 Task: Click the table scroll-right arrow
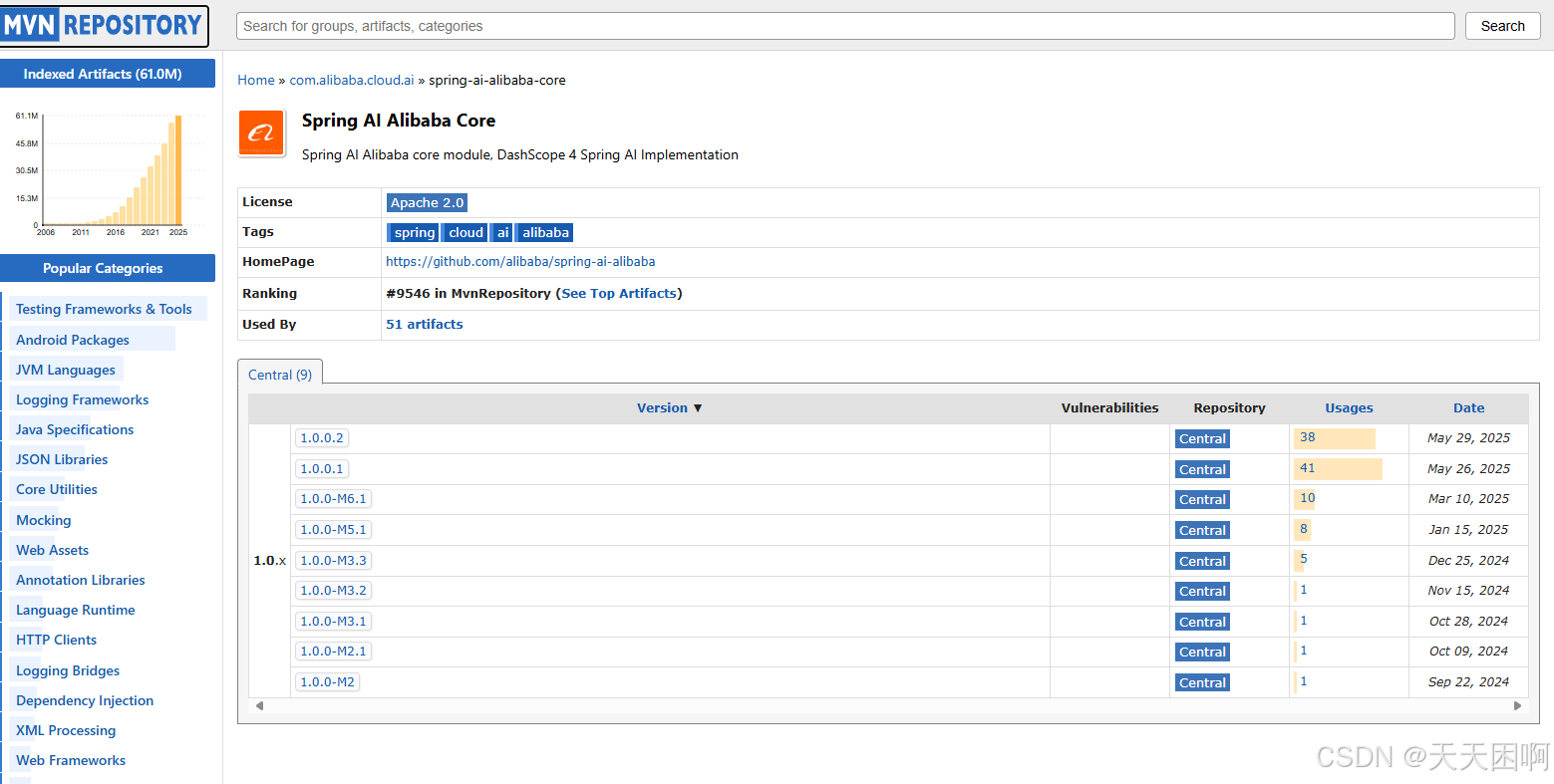pyautogui.click(x=1517, y=706)
